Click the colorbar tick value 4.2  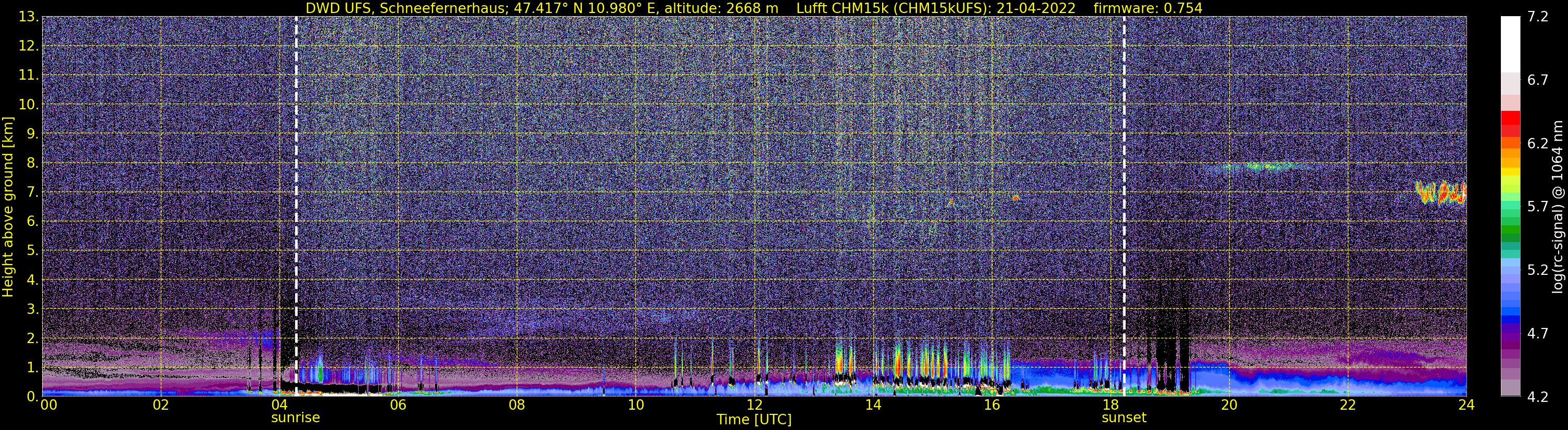(1538, 397)
